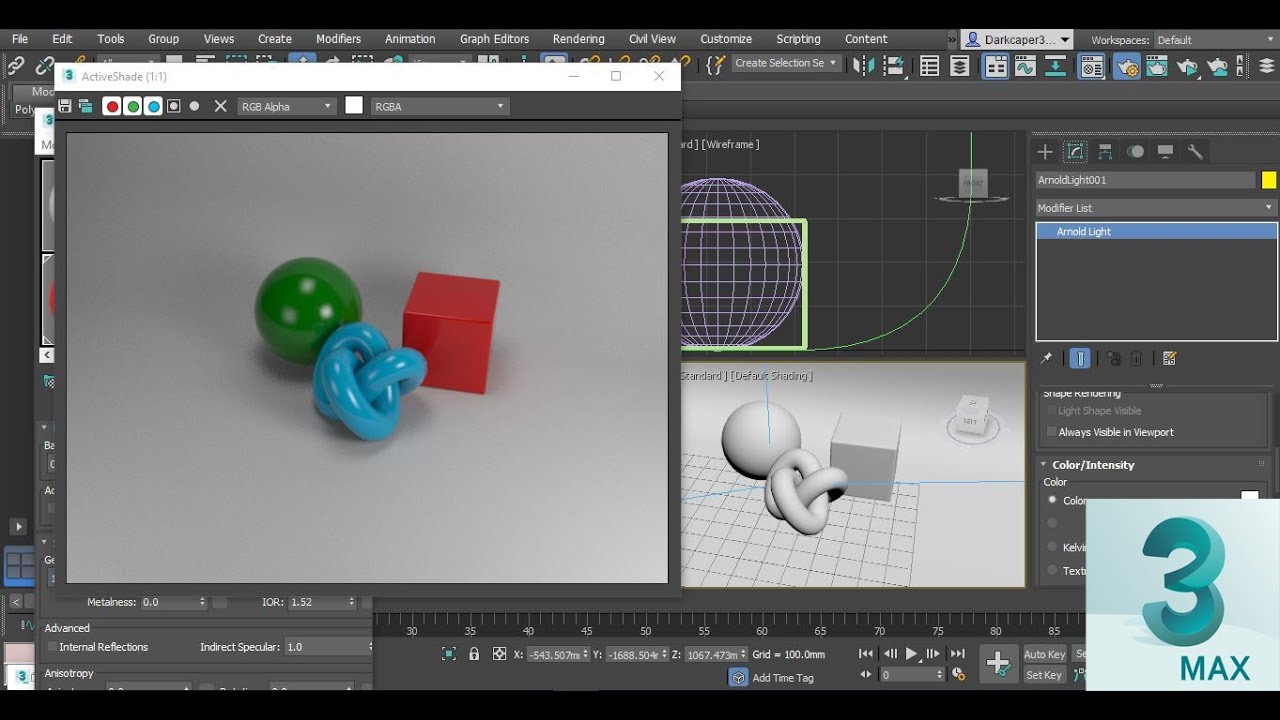1280x720 pixels.
Task: Click the ArnoldLight001 object name field
Action: coord(1144,180)
